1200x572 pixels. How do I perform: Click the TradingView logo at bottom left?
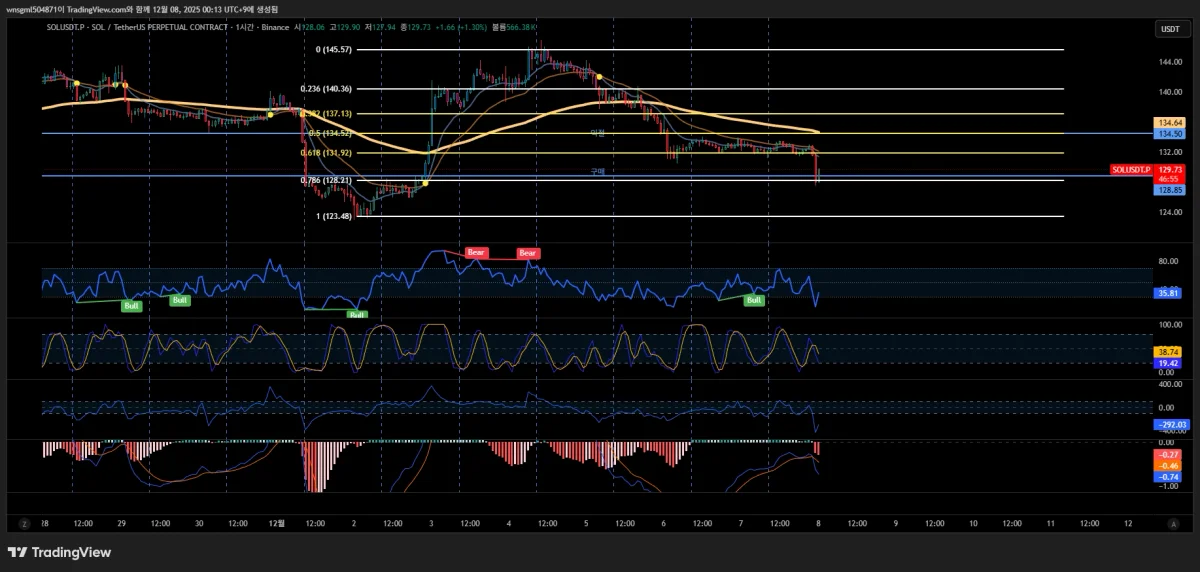point(59,552)
